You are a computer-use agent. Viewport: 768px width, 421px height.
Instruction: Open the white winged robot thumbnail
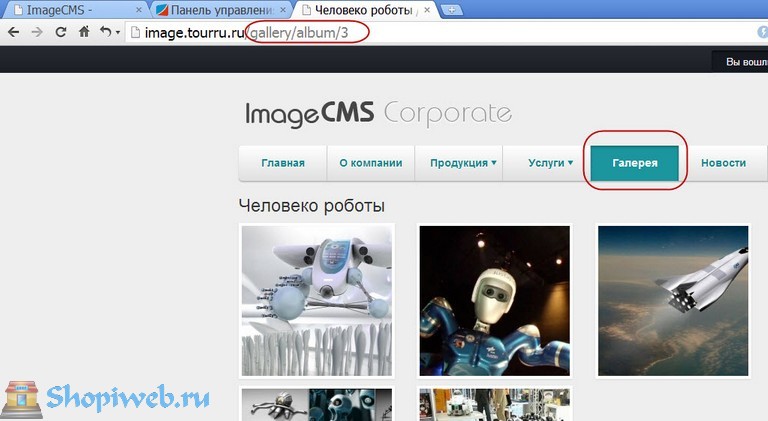(x=317, y=301)
